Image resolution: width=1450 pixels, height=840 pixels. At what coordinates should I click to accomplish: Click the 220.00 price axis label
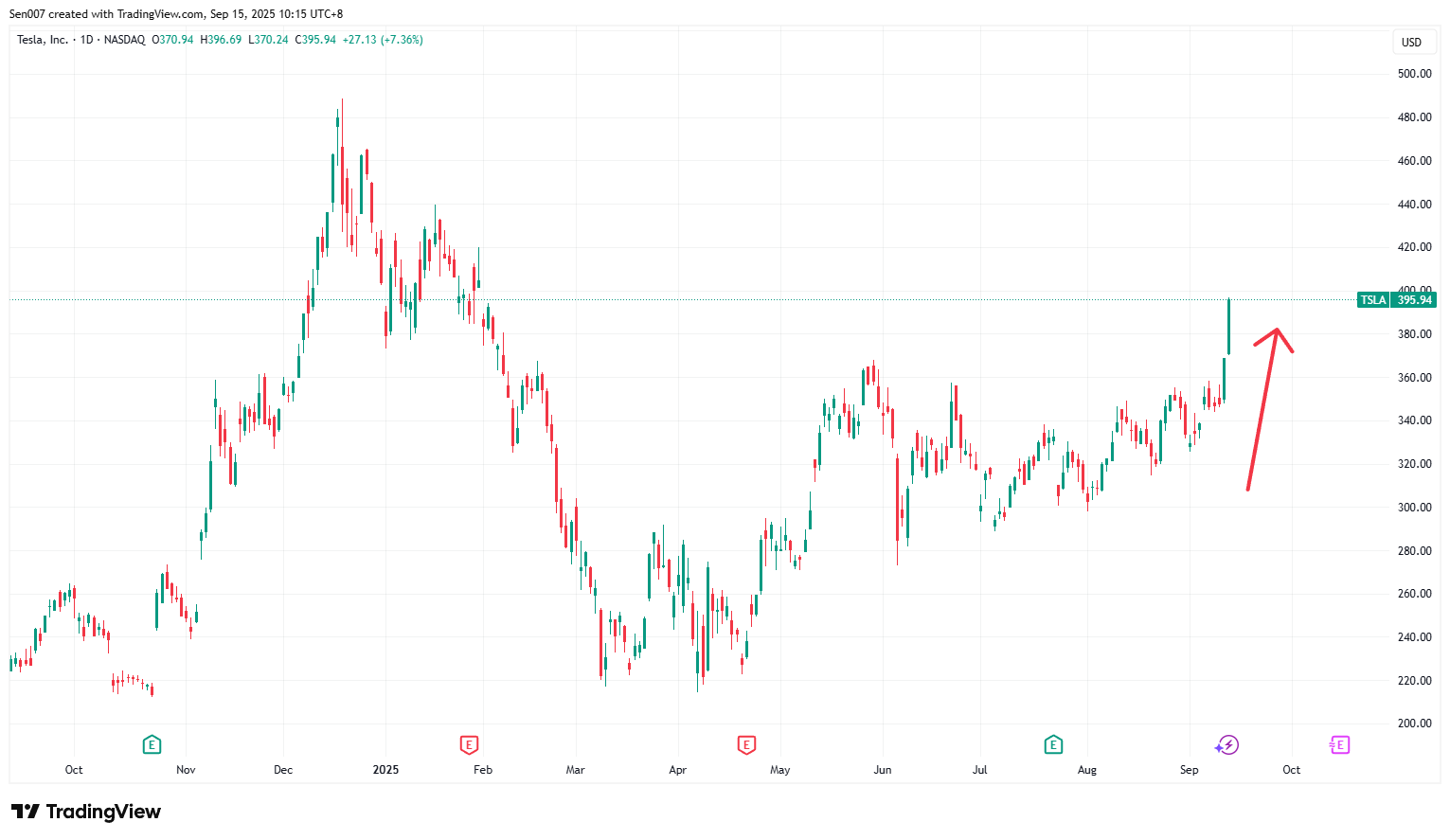[x=1415, y=681]
